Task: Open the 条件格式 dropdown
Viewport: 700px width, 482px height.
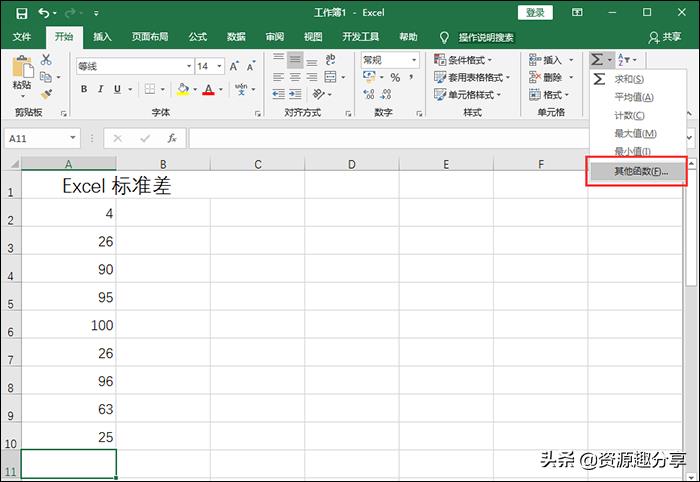Action: click(x=465, y=60)
